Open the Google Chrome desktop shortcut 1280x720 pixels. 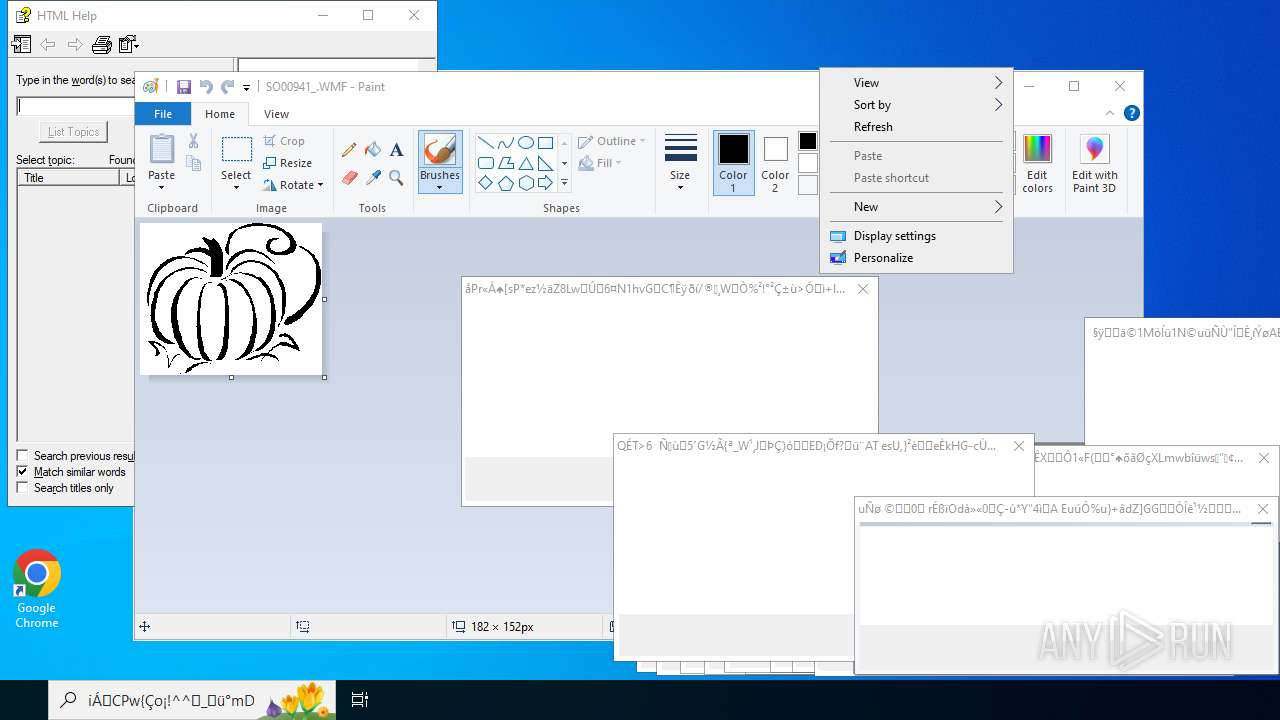coord(36,590)
